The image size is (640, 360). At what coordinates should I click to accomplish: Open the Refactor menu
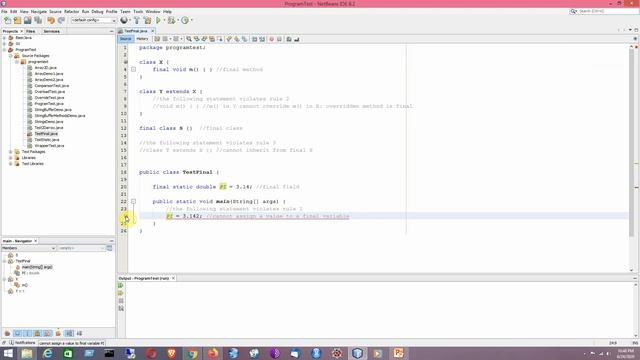(x=71, y=11)
